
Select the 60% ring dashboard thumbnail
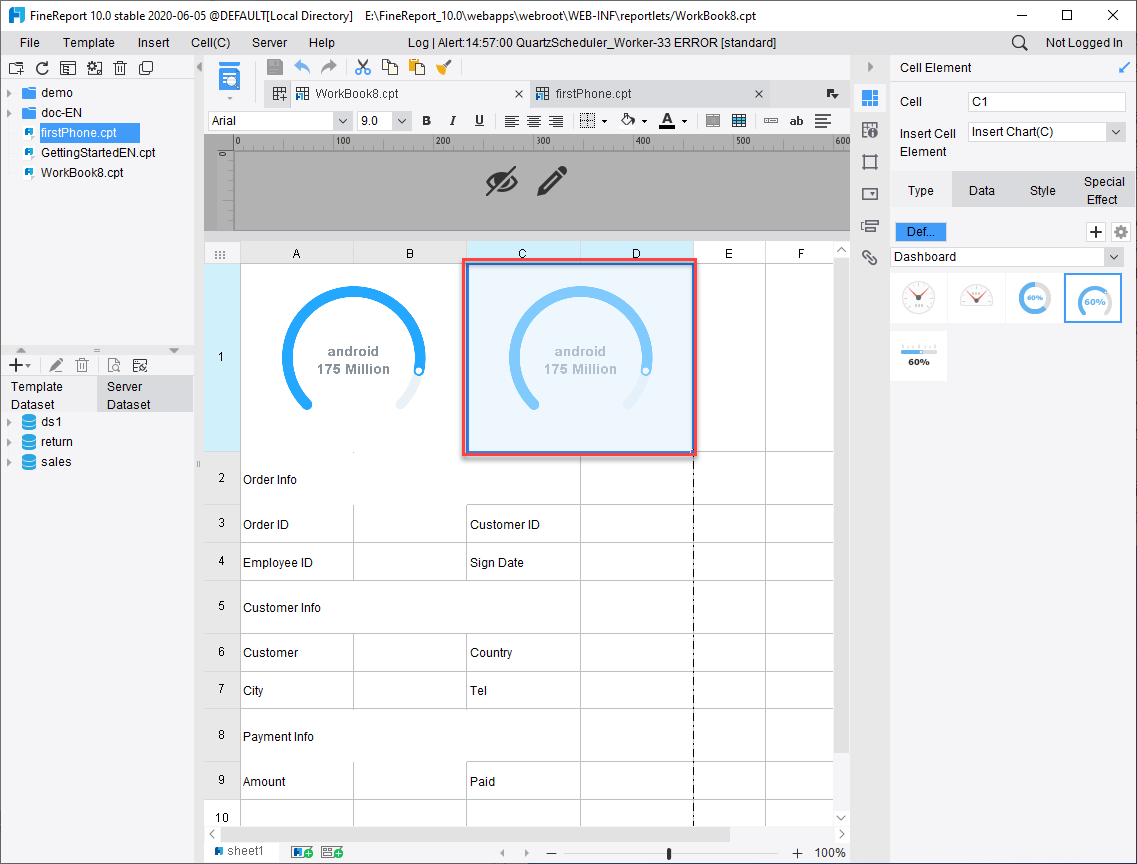[1034, 298]
